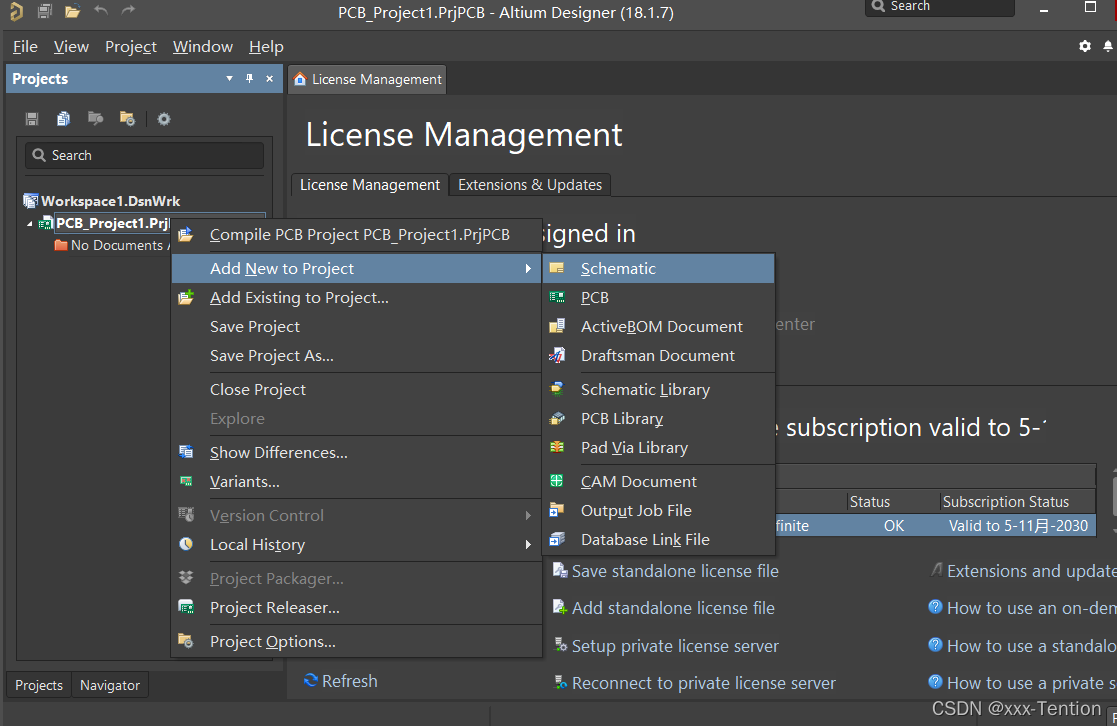Add Database Link File

(658, 539)
